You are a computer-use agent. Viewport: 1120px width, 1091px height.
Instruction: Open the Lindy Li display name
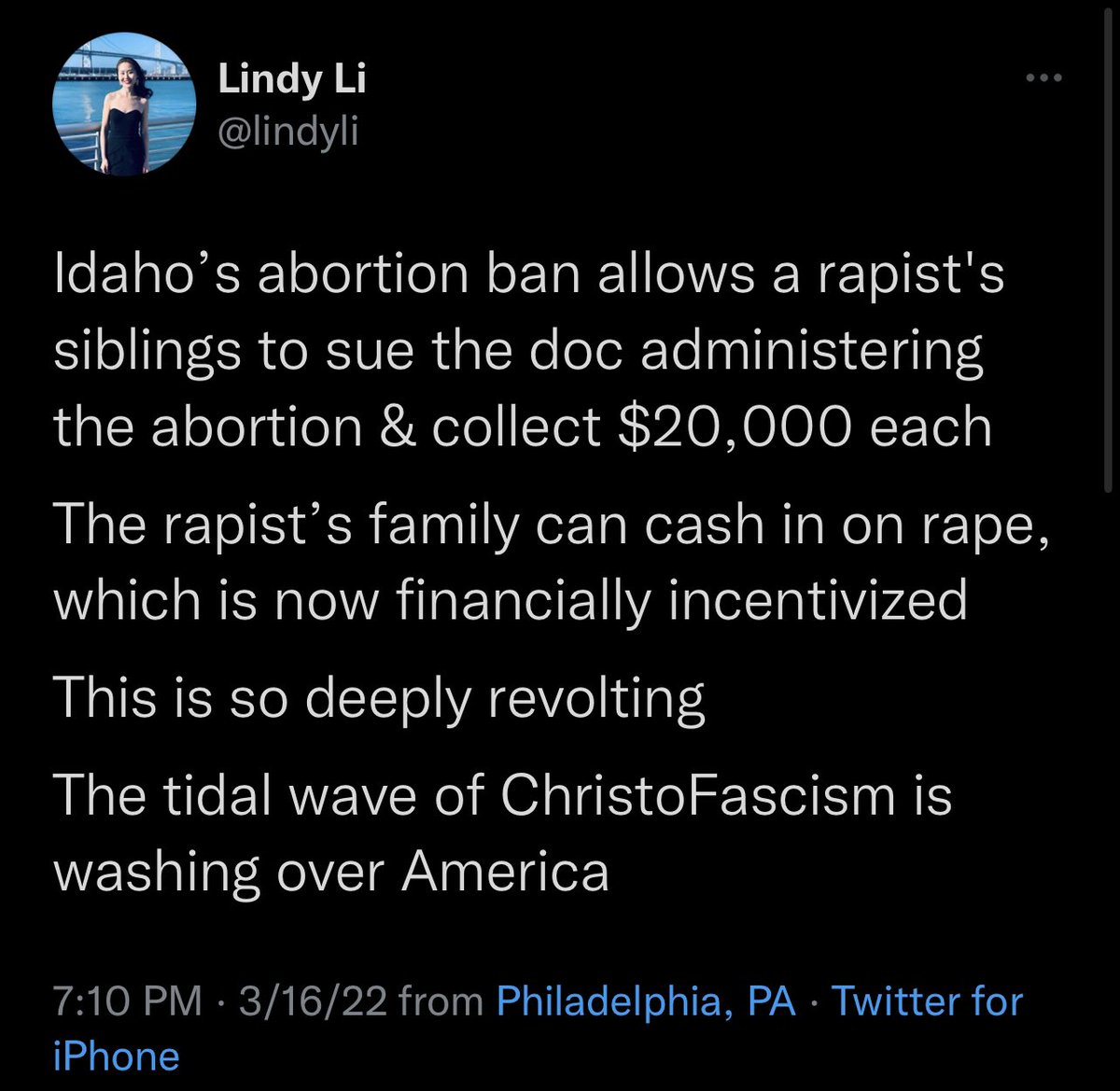[x=292, y=80]
